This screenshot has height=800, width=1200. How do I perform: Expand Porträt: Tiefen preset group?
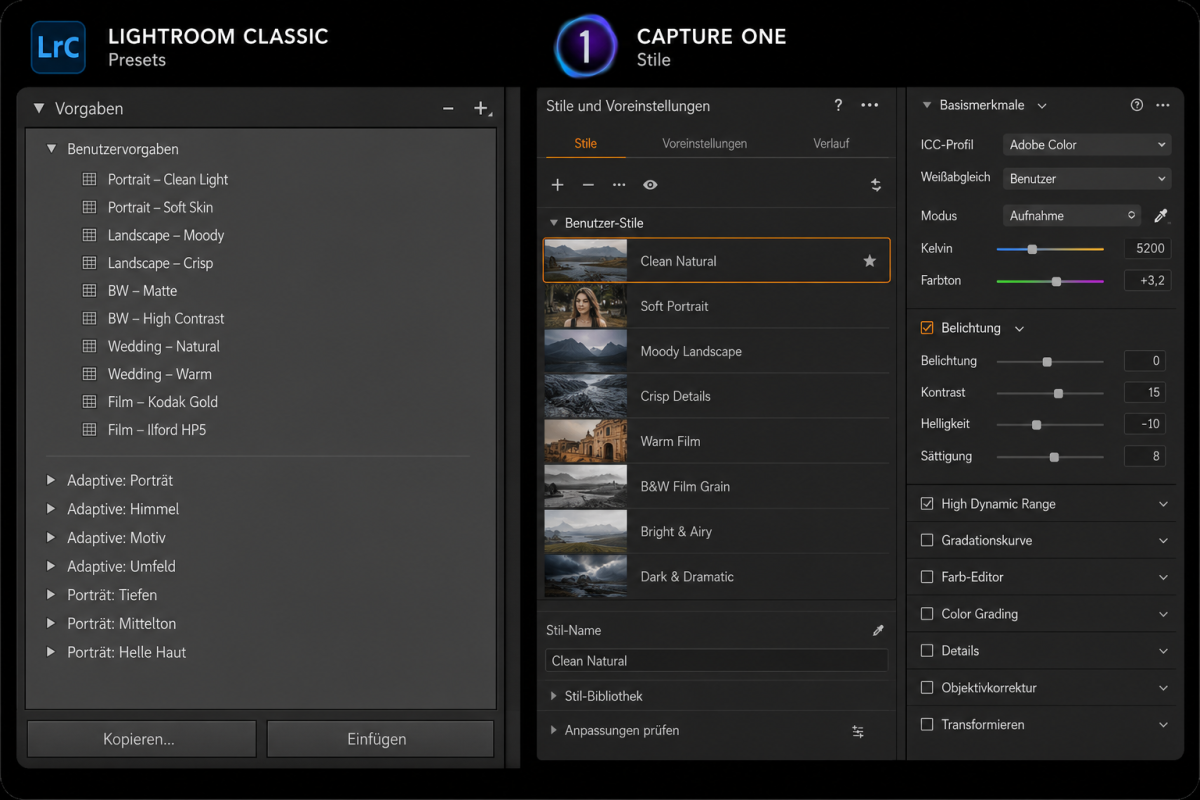[x=51, y=595]
